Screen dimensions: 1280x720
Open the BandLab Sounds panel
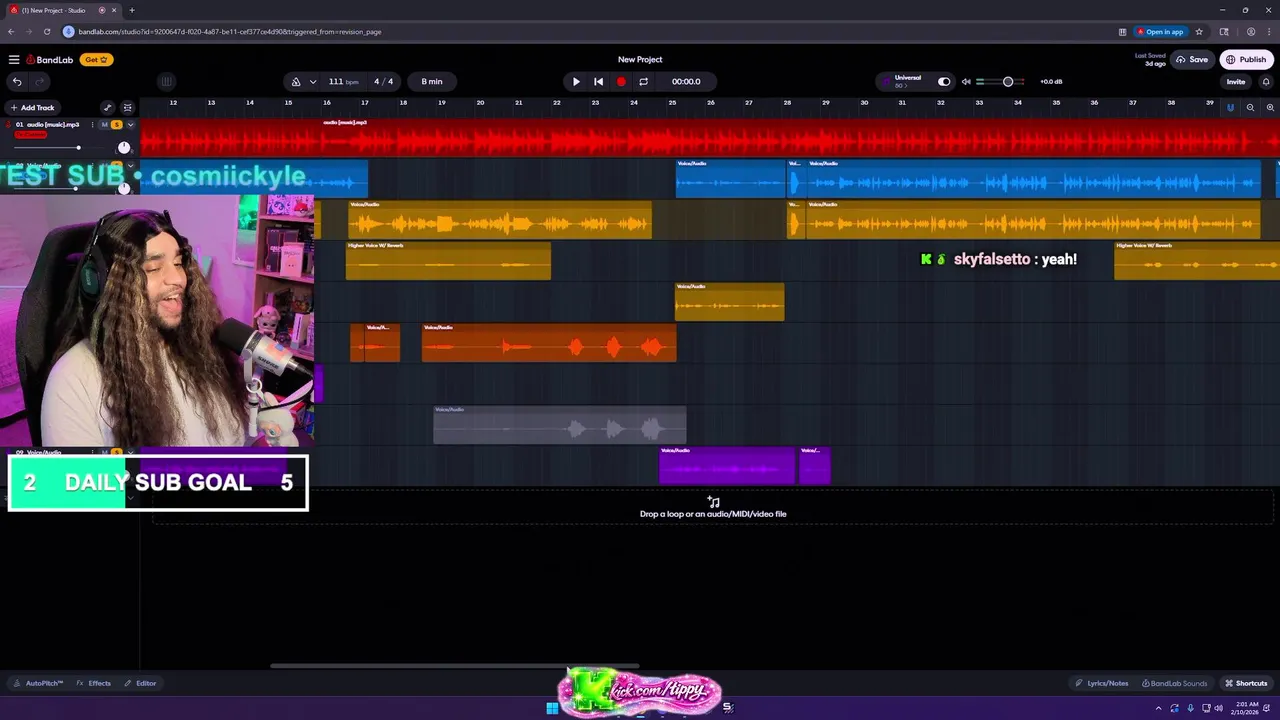(x=1174, y=683)
